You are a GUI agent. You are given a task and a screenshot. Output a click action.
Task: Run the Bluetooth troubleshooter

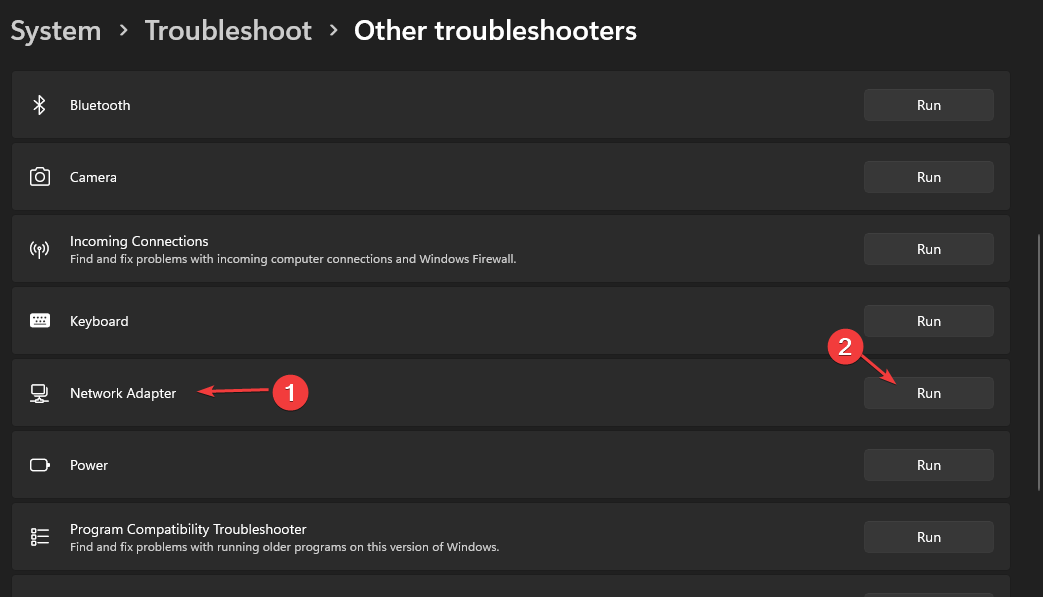(928, 105)
